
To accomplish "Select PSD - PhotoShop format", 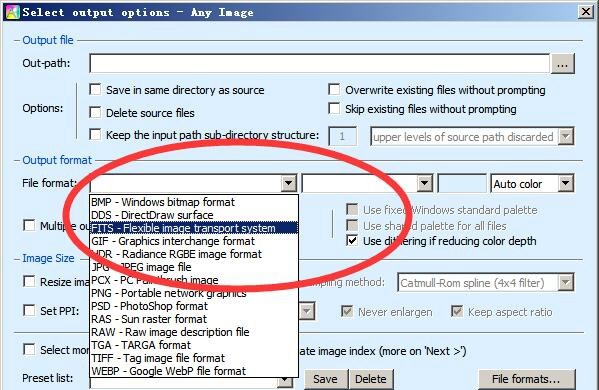I will pyautogui.click(x=194, y=306).
